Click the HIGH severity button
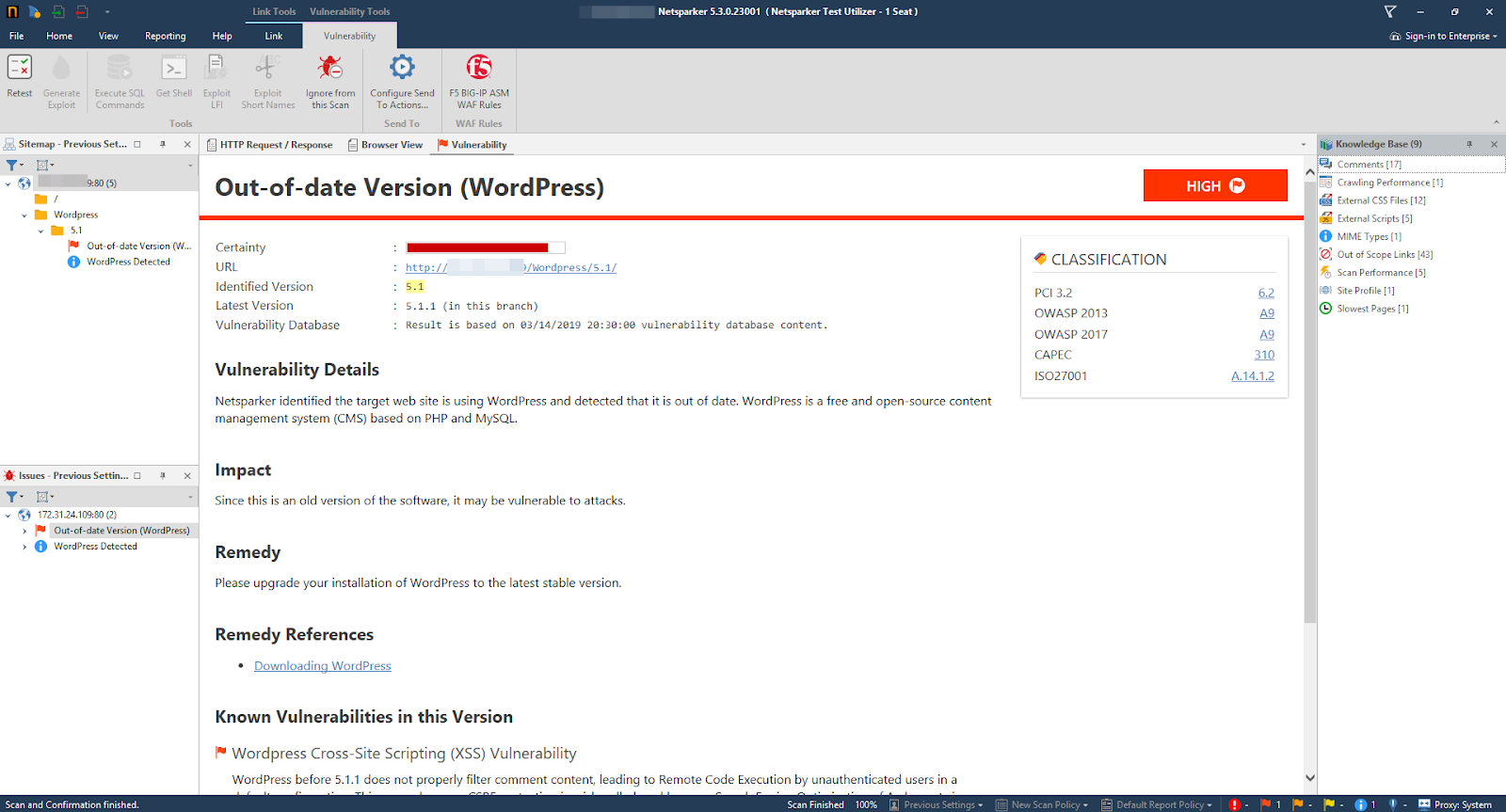This screenshot has width=1506, height=812. pos(1215,185)
